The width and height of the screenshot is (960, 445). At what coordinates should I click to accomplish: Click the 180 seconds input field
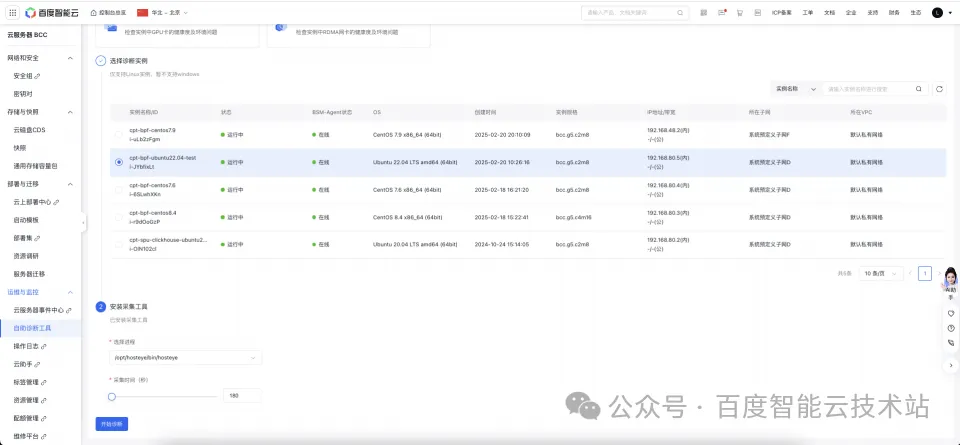(242, 396)
